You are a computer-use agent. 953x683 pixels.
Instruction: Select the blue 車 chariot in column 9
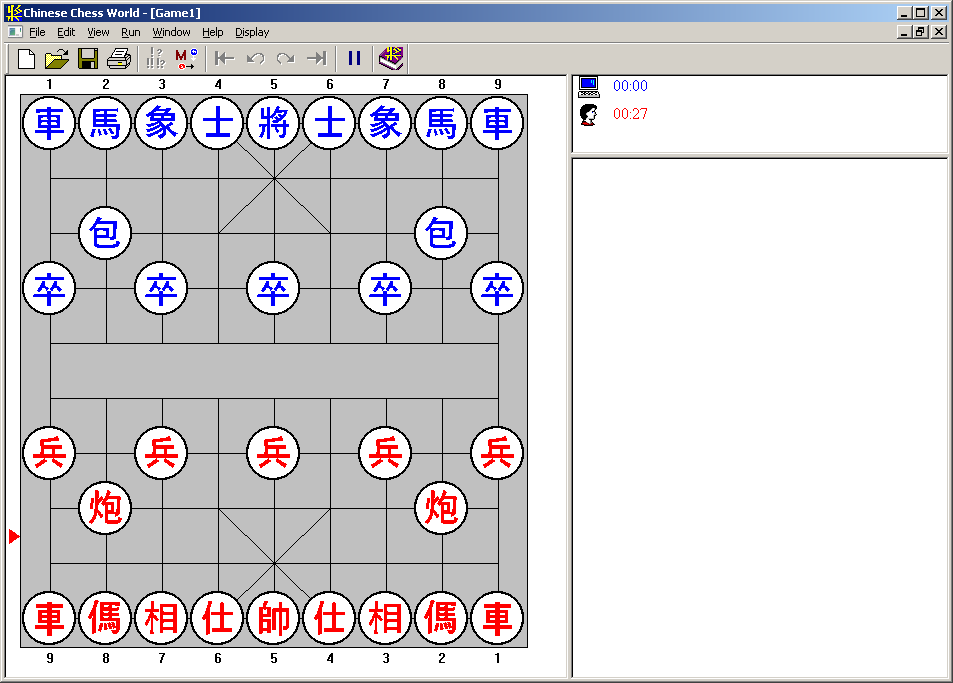click(x=497, y=123)
